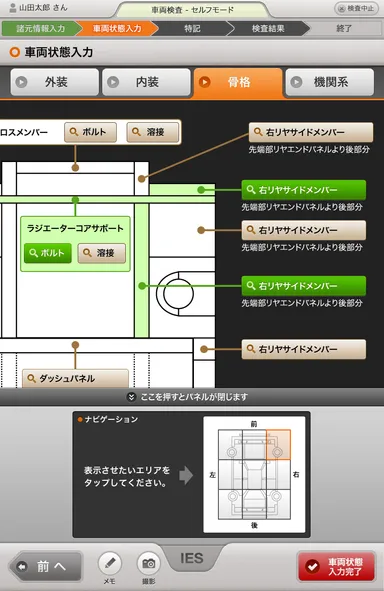
Task: Select middle beige 右リヤサイドメンバー button
Action: coord(304,230)
